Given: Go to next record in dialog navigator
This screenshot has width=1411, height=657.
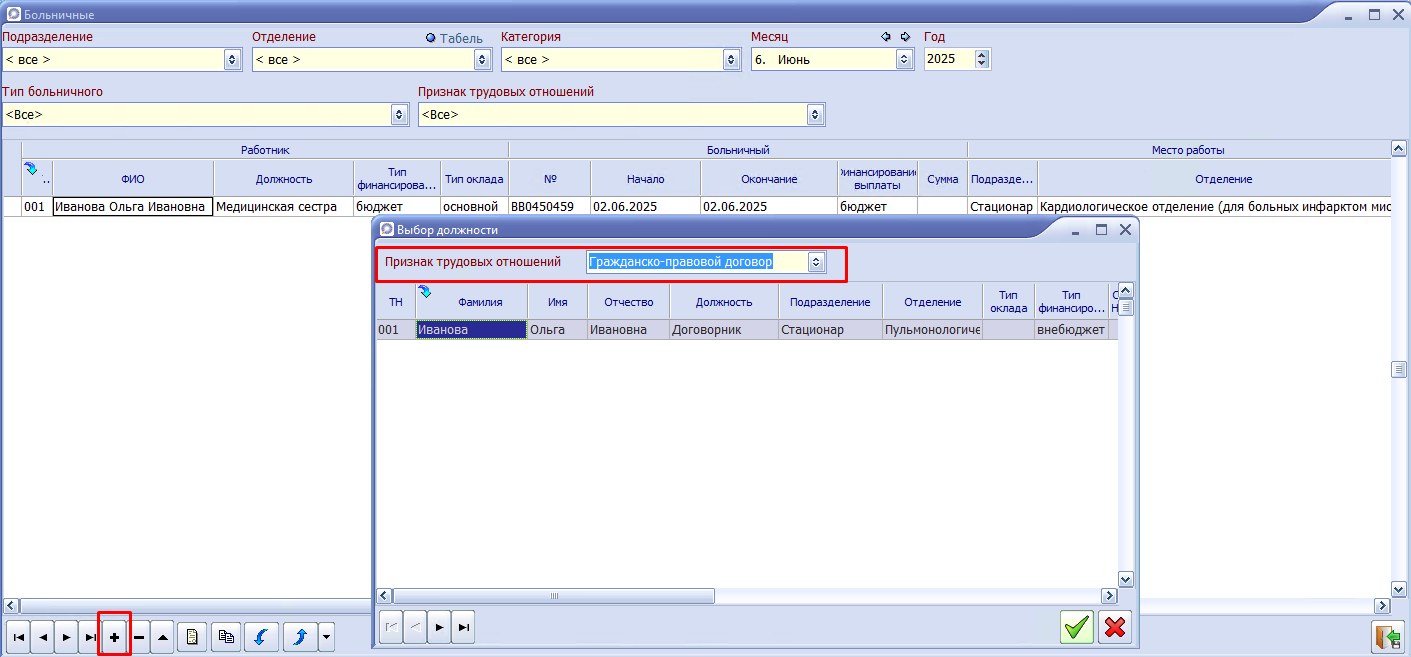Looking at the screenshot, I should [438, 627].
